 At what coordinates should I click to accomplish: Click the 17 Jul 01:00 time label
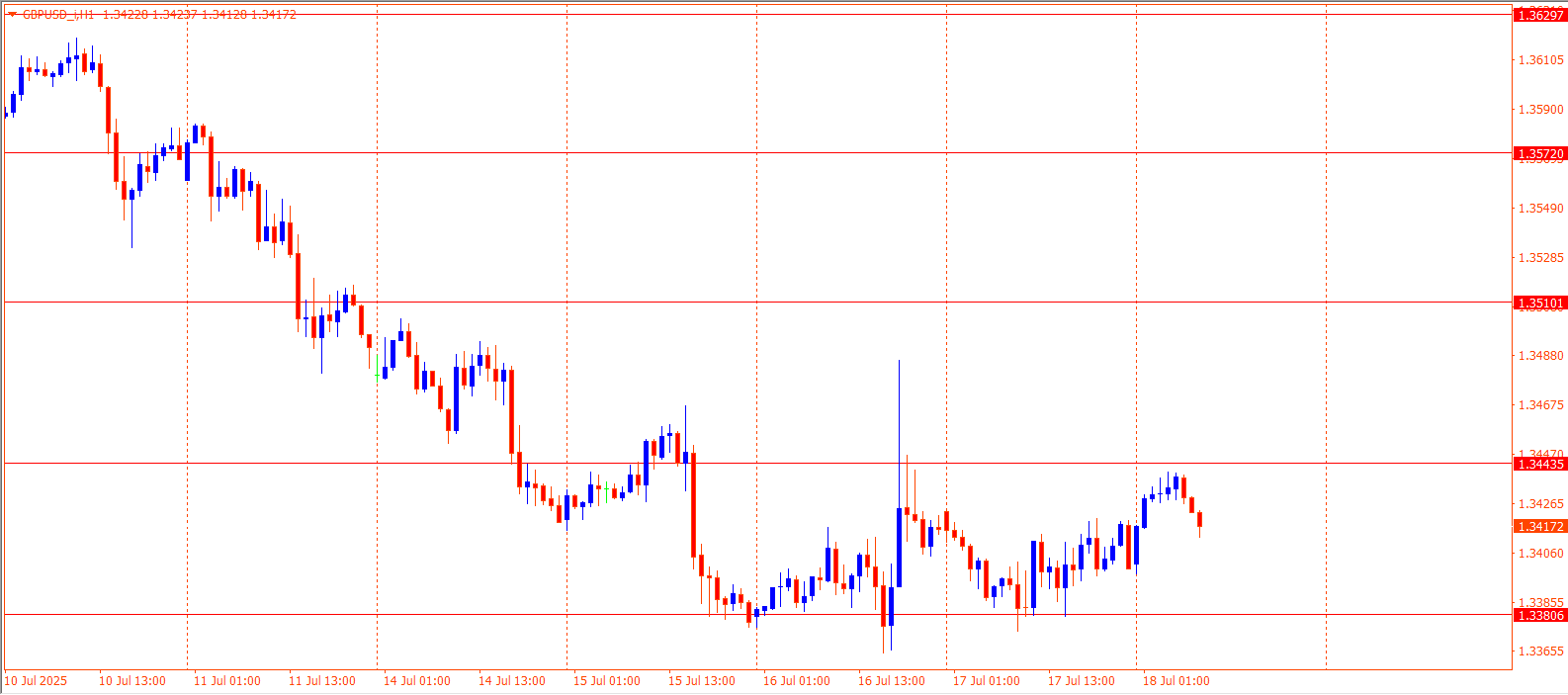tap(987, 681)
